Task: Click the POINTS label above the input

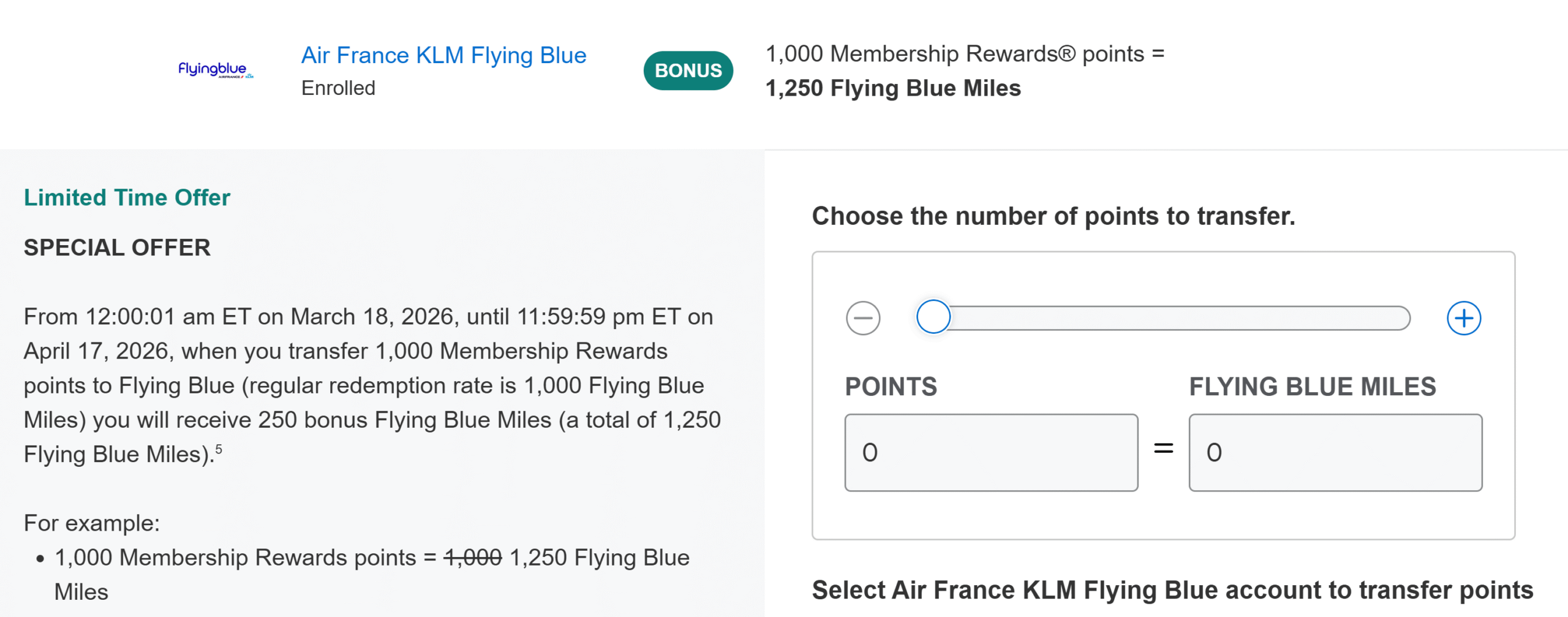Action: coord(891,387)
